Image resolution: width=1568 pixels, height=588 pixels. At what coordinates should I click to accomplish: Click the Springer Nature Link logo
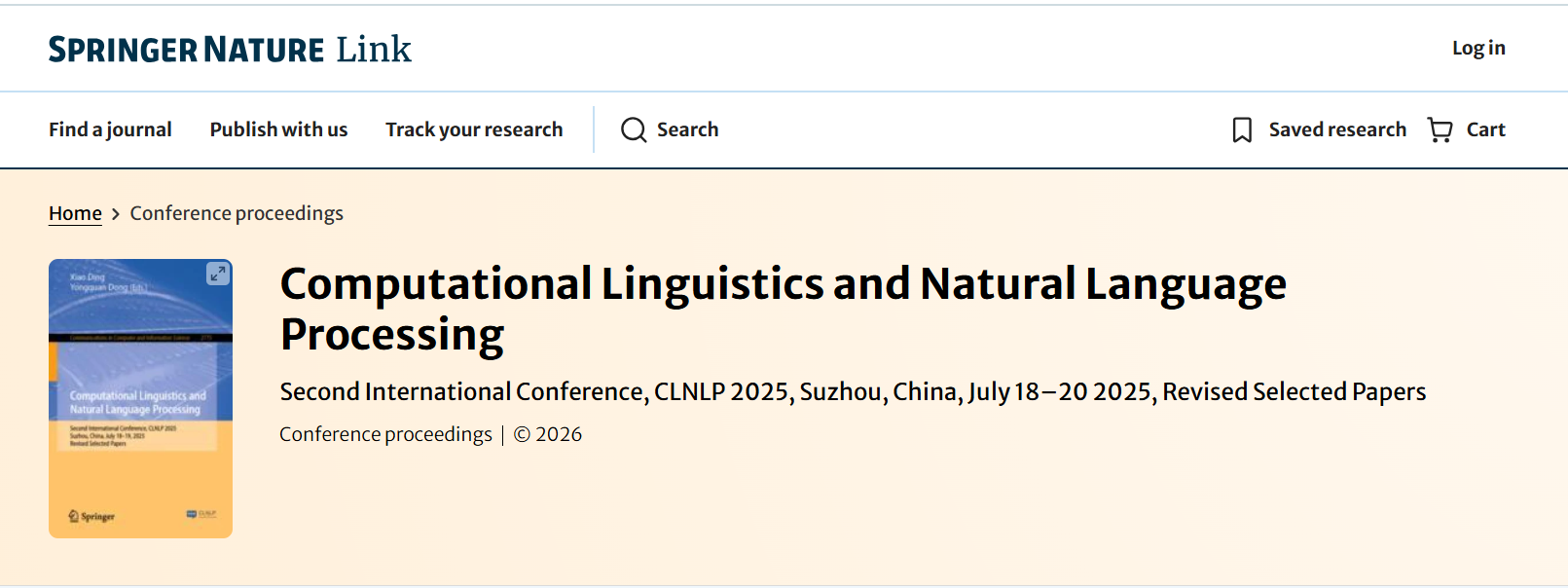point(230,50)
